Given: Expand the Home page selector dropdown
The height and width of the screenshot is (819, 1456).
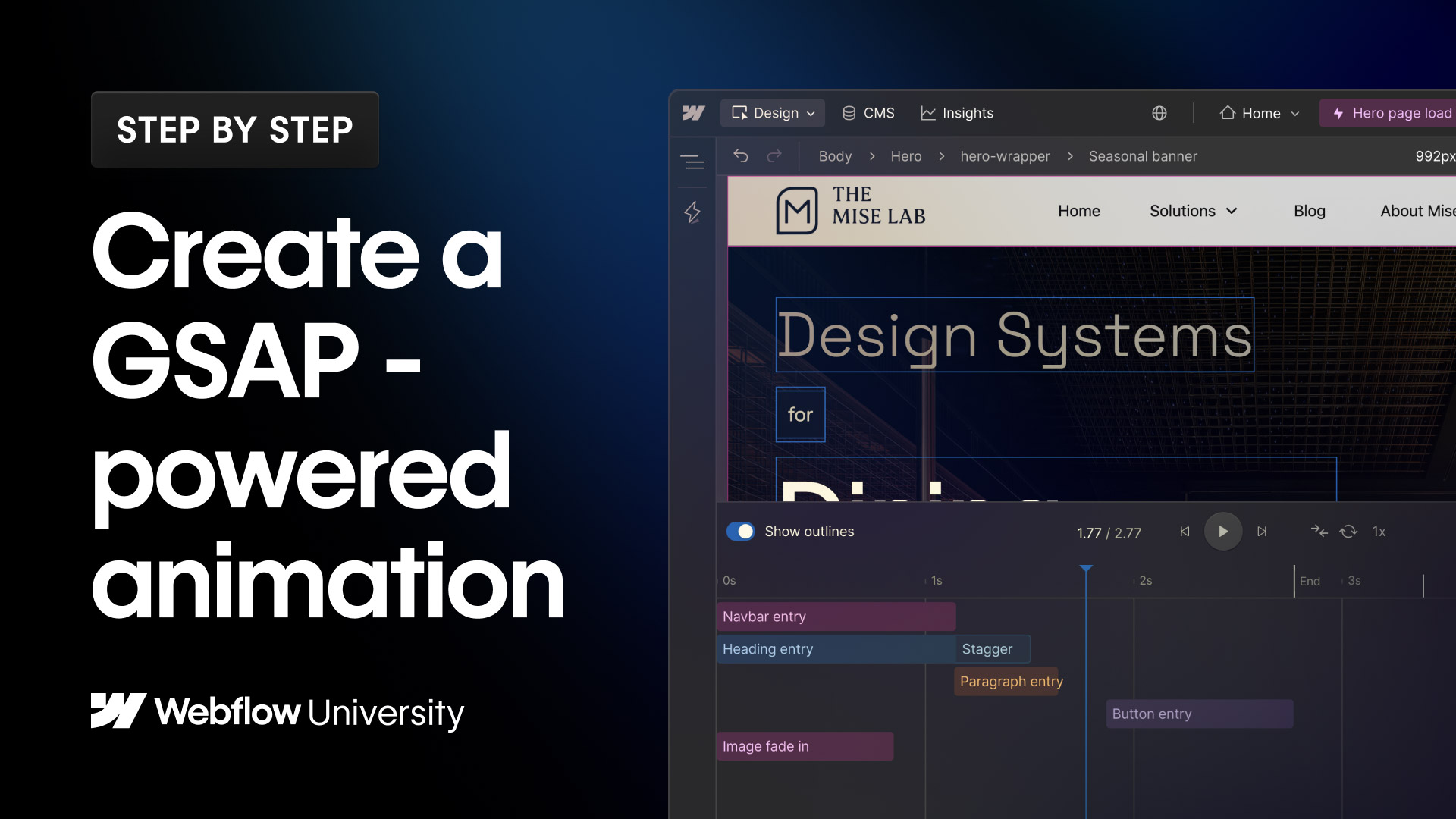Looking at the screenshot, I should 1260,113.
